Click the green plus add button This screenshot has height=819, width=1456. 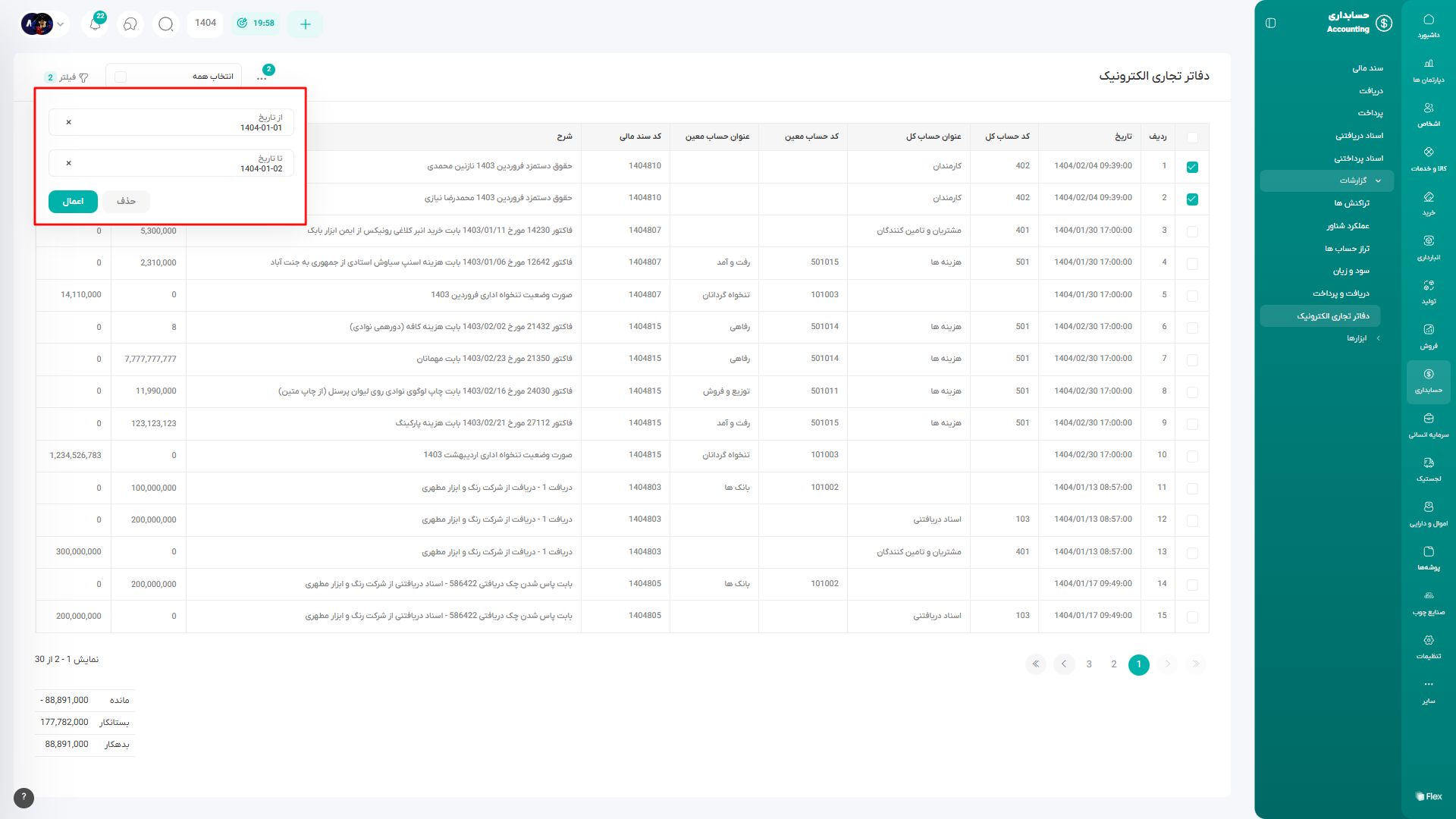(305, 24)
